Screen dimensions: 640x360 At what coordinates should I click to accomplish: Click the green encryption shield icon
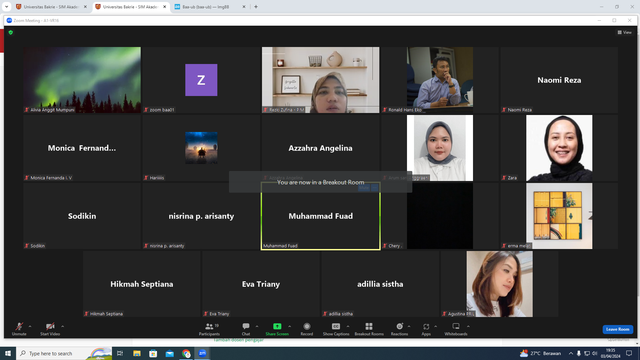(11, 32)
